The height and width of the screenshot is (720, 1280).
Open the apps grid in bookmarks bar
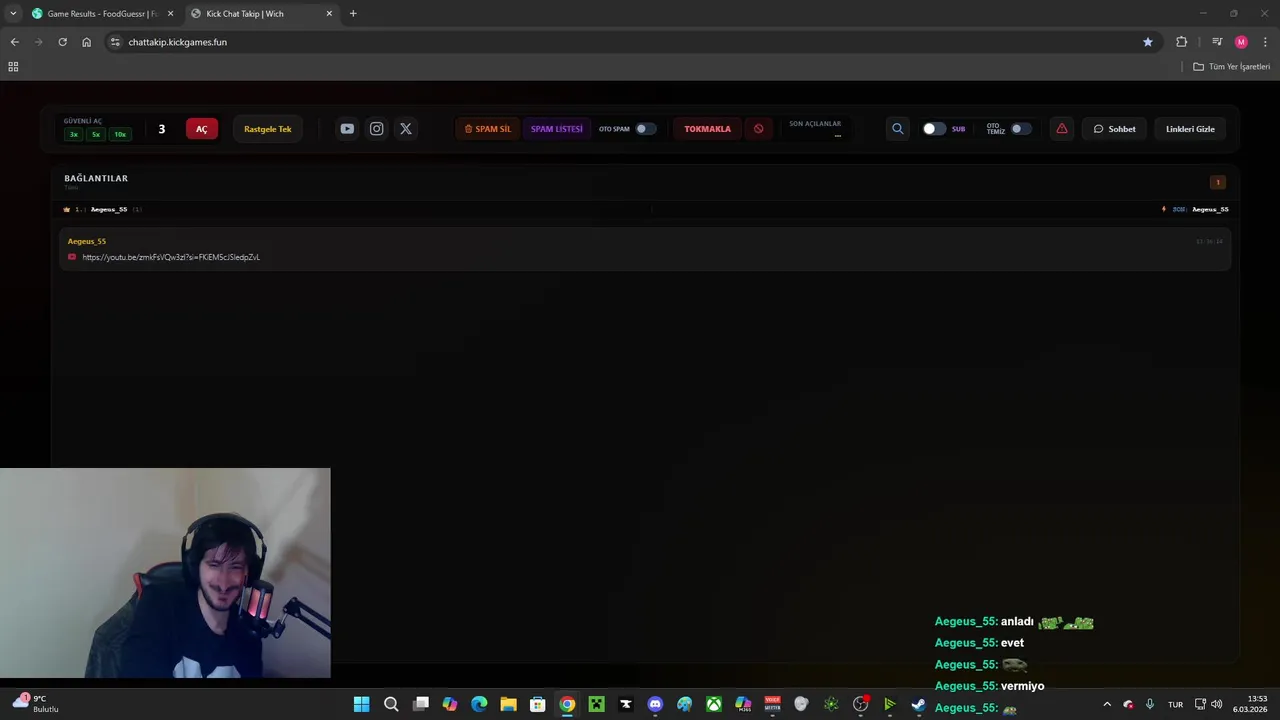(13, 67)
